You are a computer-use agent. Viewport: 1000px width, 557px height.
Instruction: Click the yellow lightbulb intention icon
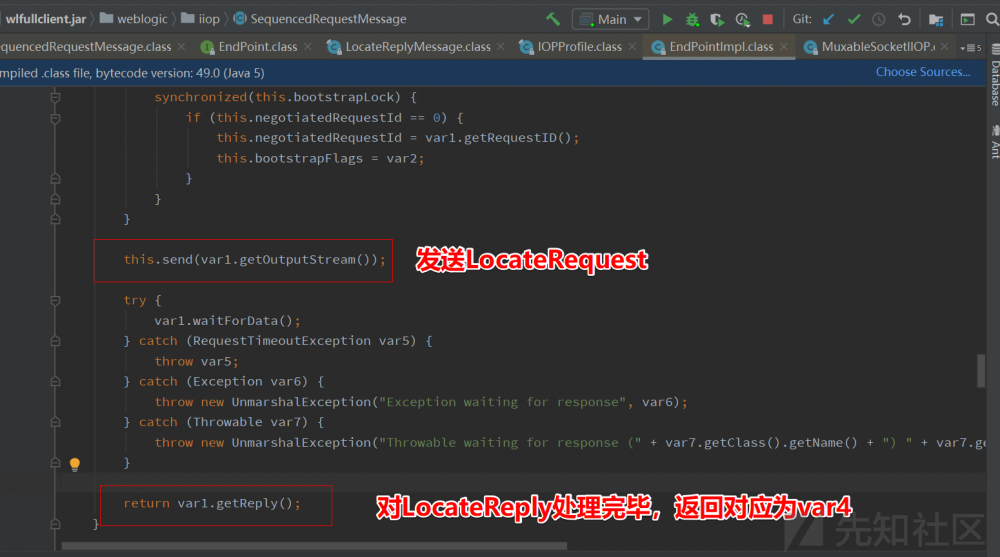click(75, 464)
